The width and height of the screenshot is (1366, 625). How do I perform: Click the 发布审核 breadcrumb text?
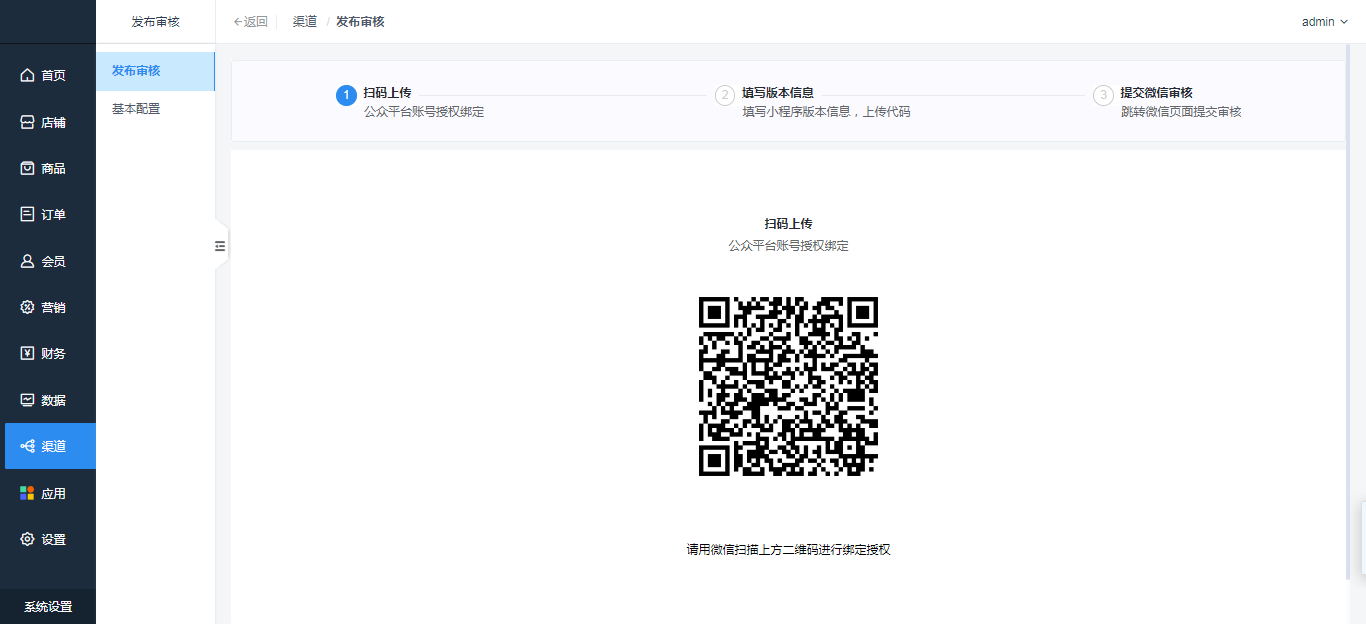click(360, 22)
